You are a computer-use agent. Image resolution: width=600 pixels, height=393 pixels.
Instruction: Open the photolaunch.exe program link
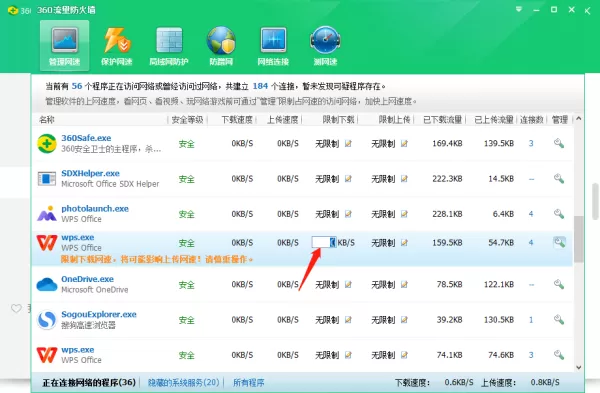[x=95, y=209]
